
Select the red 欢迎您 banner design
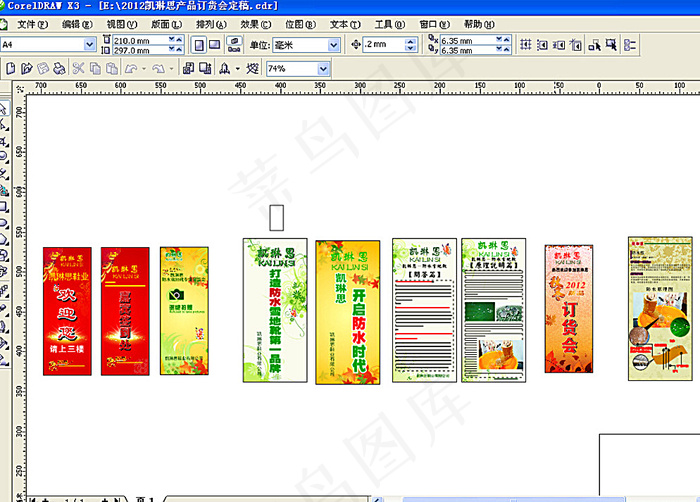coord(67,311)
